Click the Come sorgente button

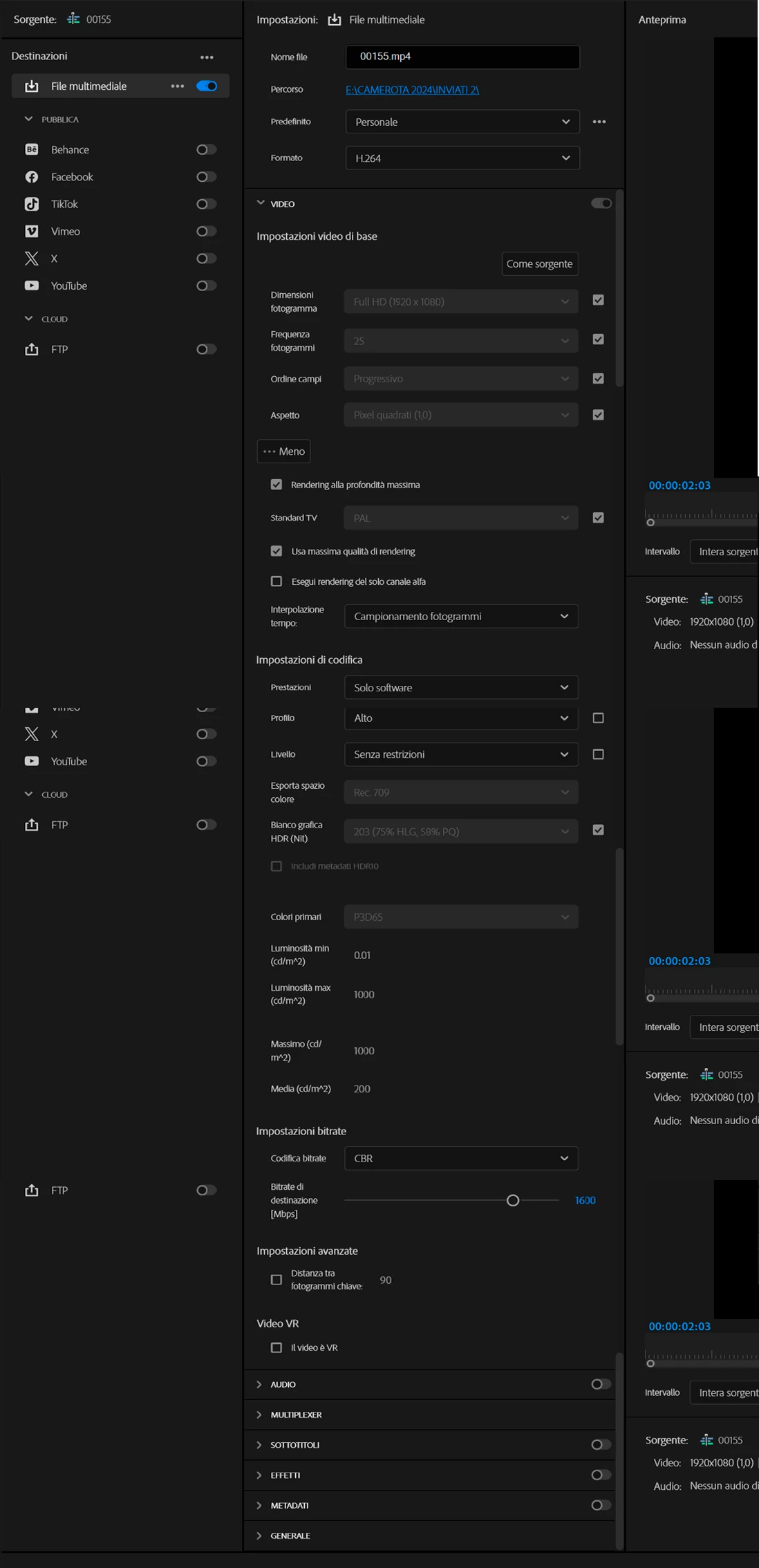pyautogui.click(x=540, y=263)
